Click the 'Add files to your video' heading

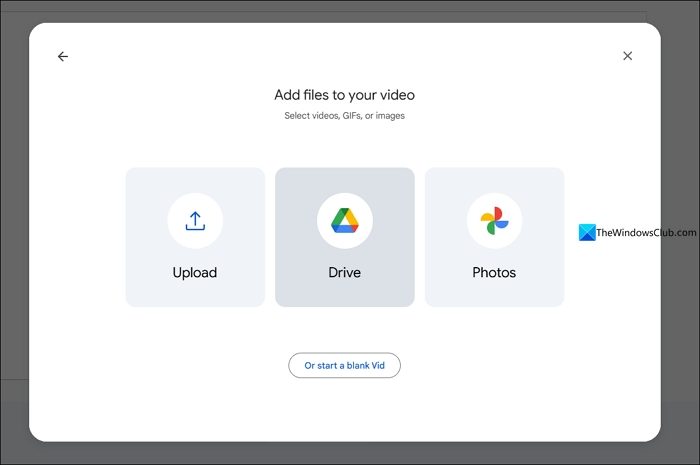(344, 95)
